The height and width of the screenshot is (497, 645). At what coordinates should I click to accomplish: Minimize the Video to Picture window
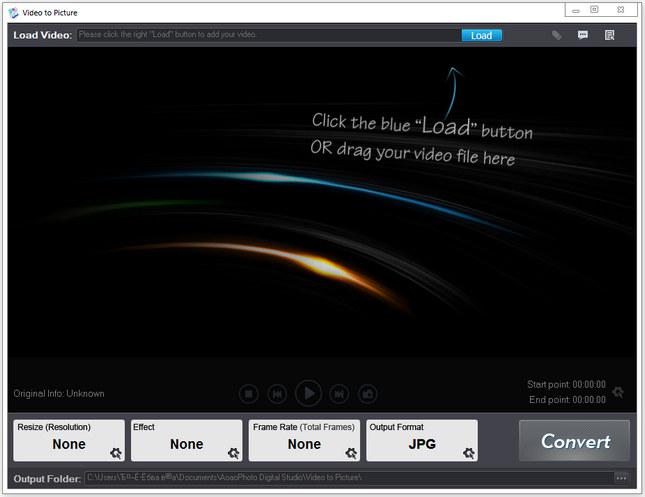point(576,10)
